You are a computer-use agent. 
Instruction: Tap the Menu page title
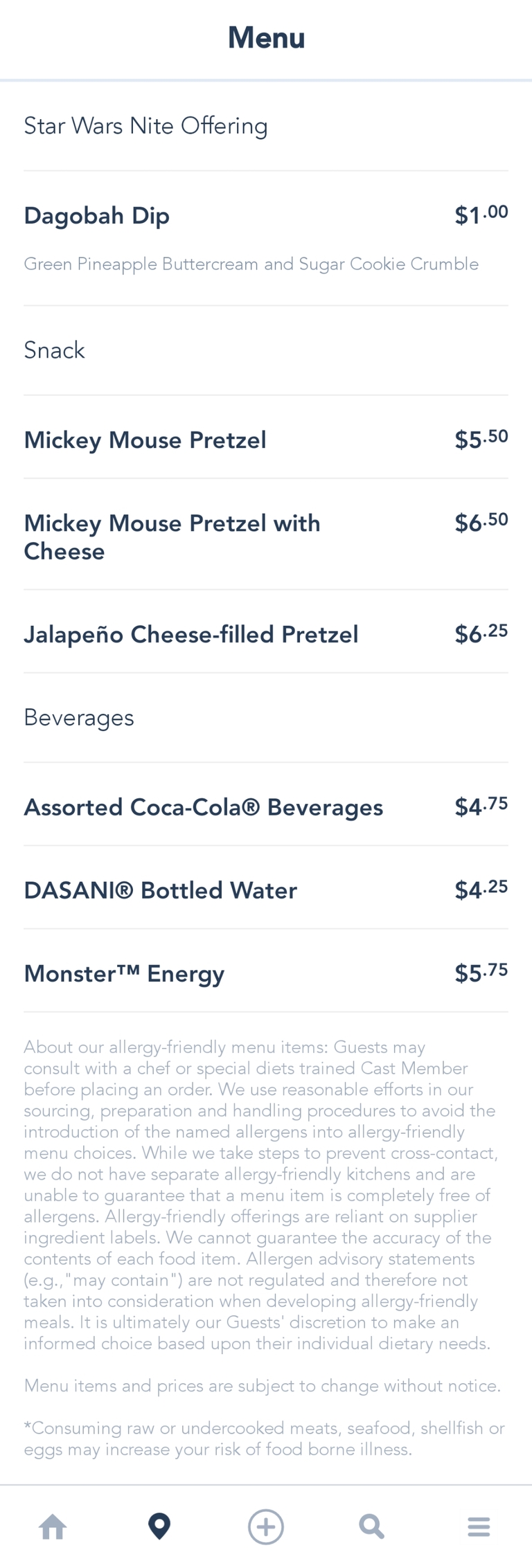(x=266, y=38)
